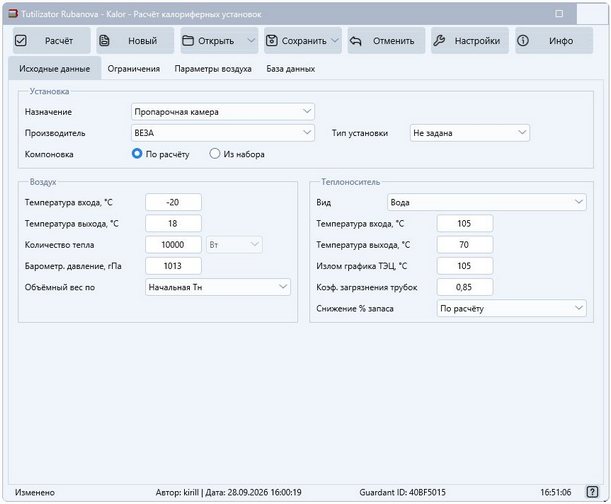Click the Инфо button label
611x504 pixels.
[561, 41]
